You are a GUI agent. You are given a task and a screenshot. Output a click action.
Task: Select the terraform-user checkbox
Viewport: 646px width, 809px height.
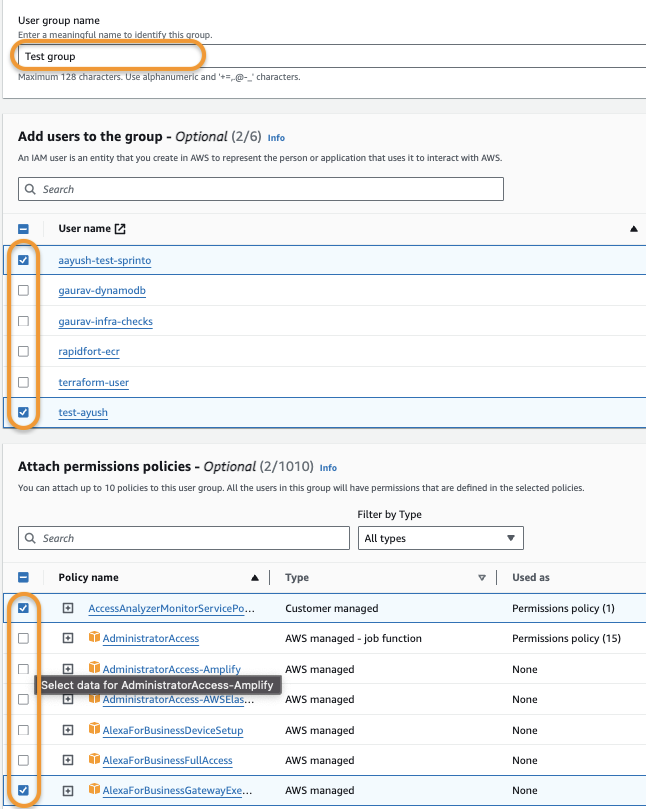pyautogui.click(x=23, y=382)
